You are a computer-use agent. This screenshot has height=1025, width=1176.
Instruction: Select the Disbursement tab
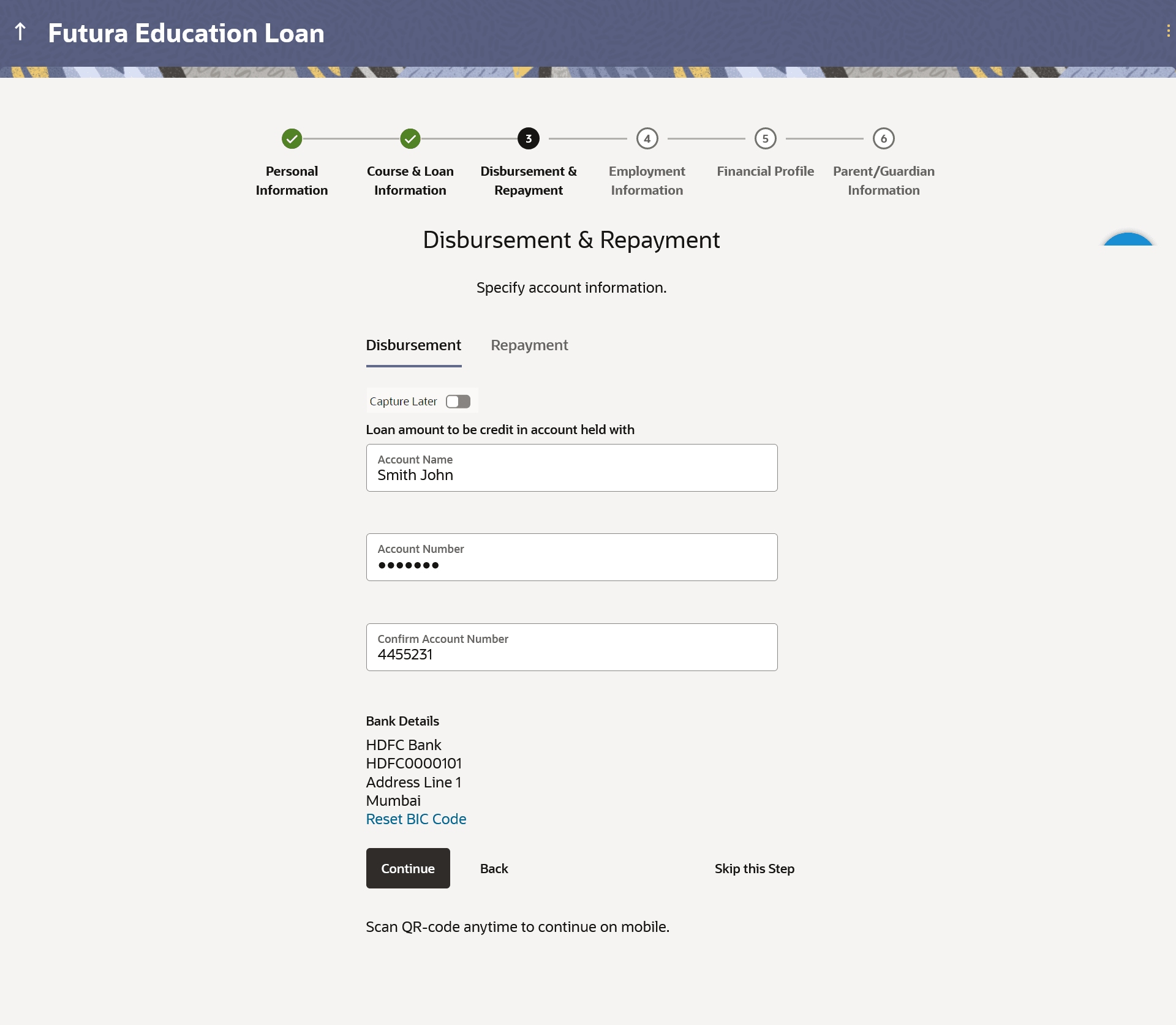(413, 345)
